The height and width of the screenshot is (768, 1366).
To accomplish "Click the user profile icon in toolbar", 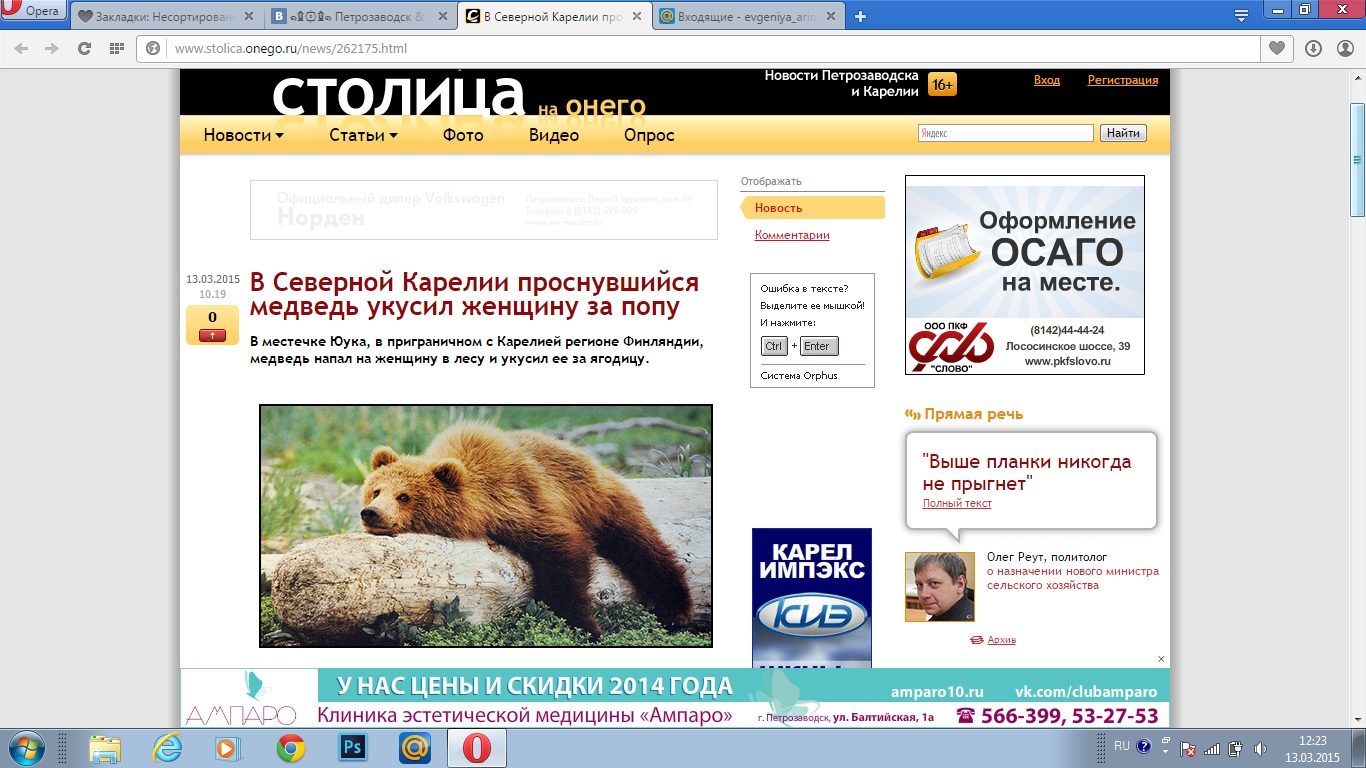I will point(1343,48).
